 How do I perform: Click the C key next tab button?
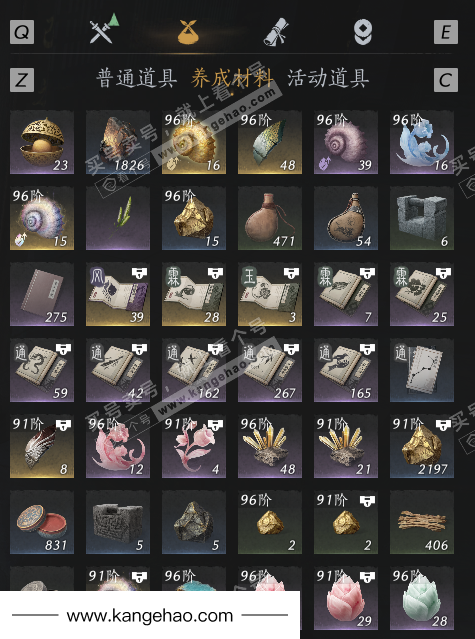point(446,79)
